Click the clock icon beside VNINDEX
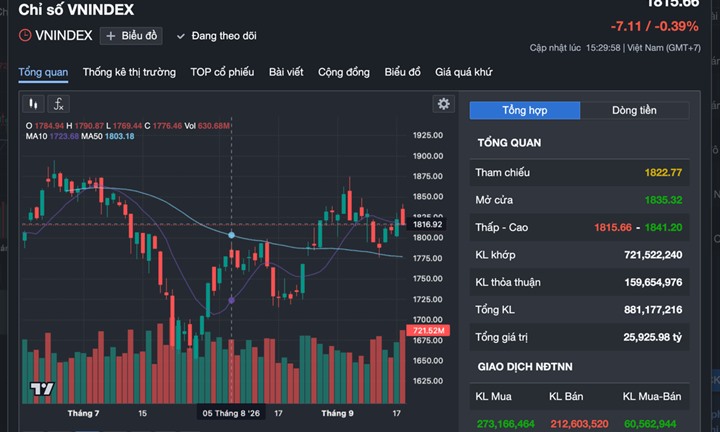This screenshot has width=720, height=432. pyautogui.click(x=25, y=35)
